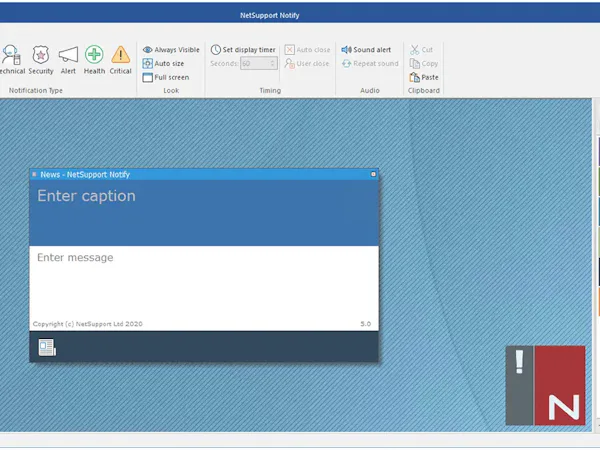Click the 5.0 version text

[365, 324]
